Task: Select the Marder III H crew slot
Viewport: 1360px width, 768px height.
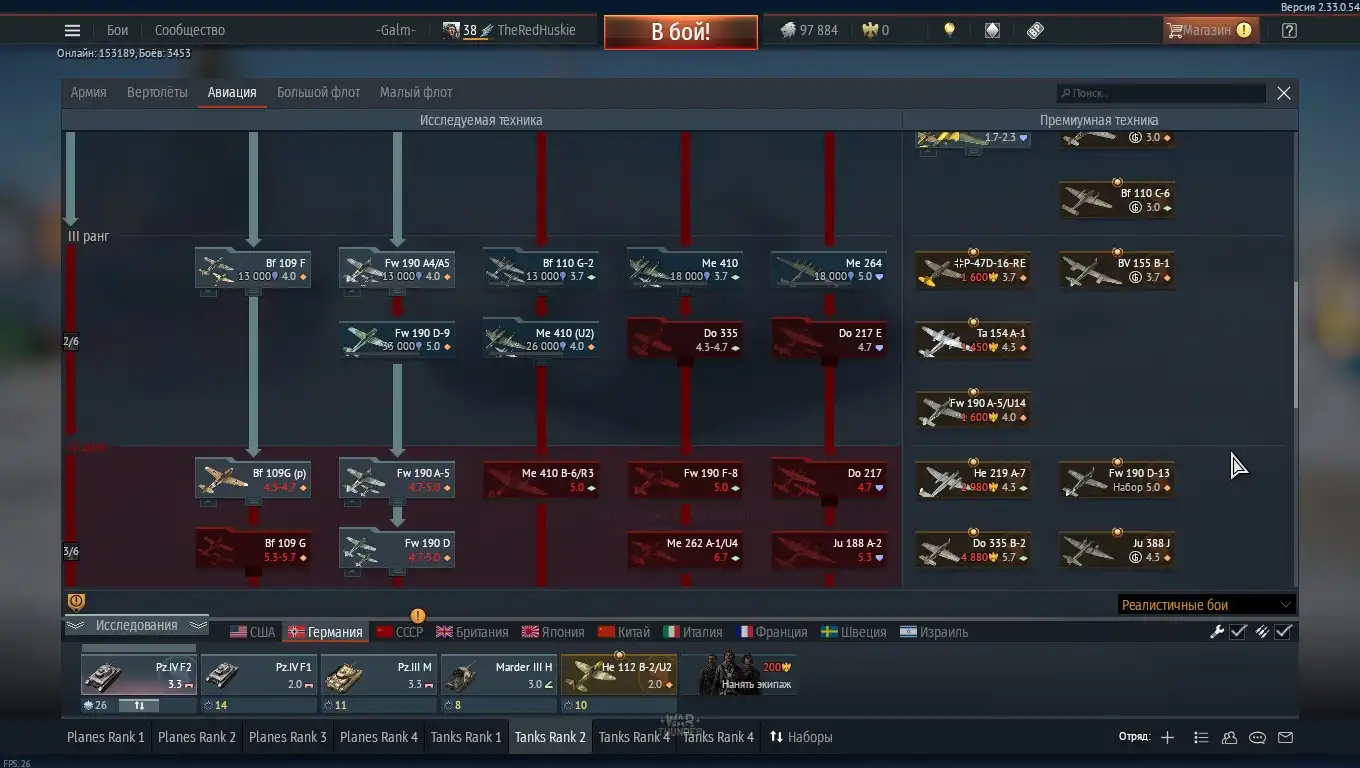Action: click(499, 674)
